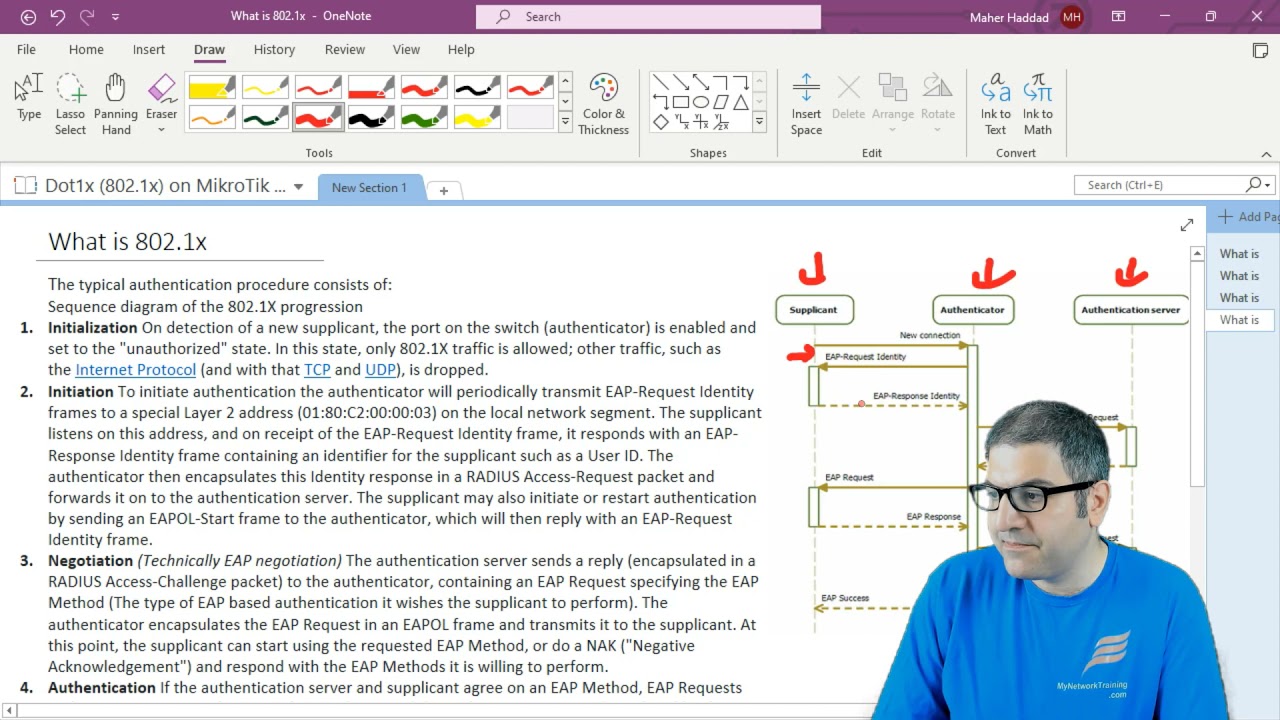Pick the diamond shape
The height and width of the screenshot is (720, 1280).
click(x=661, y=122)
